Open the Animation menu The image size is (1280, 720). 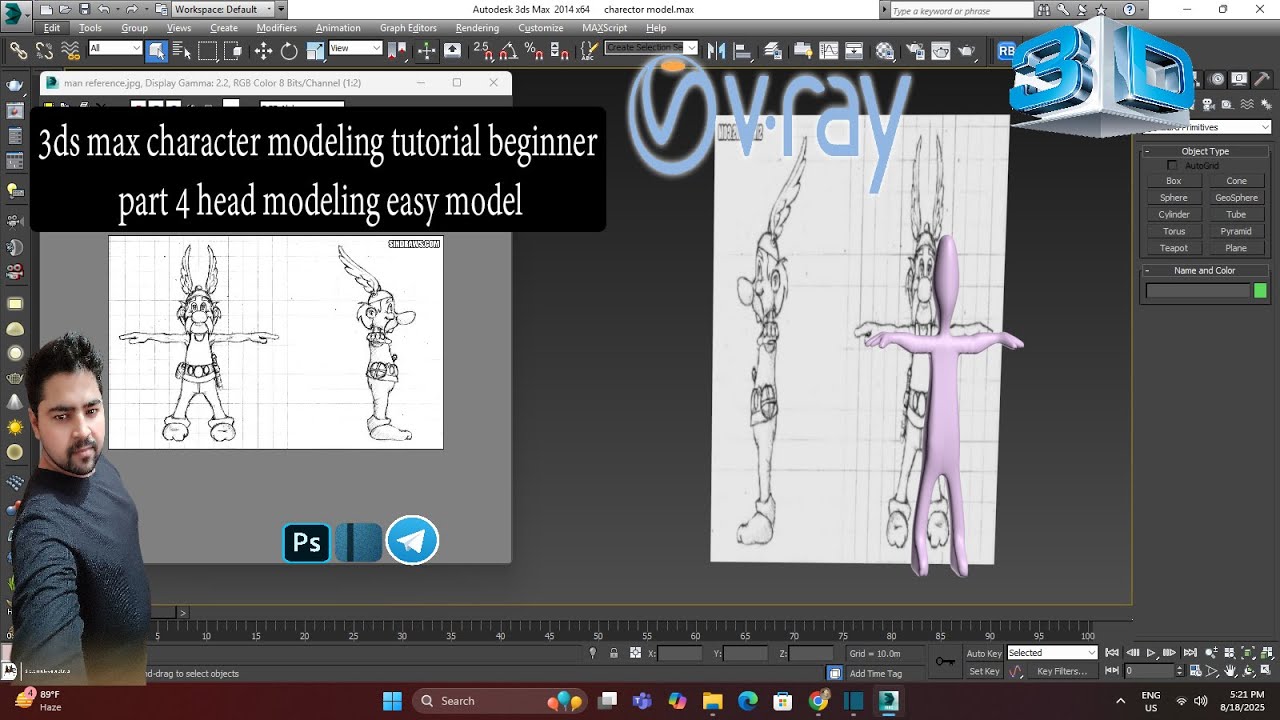[338, 28]
